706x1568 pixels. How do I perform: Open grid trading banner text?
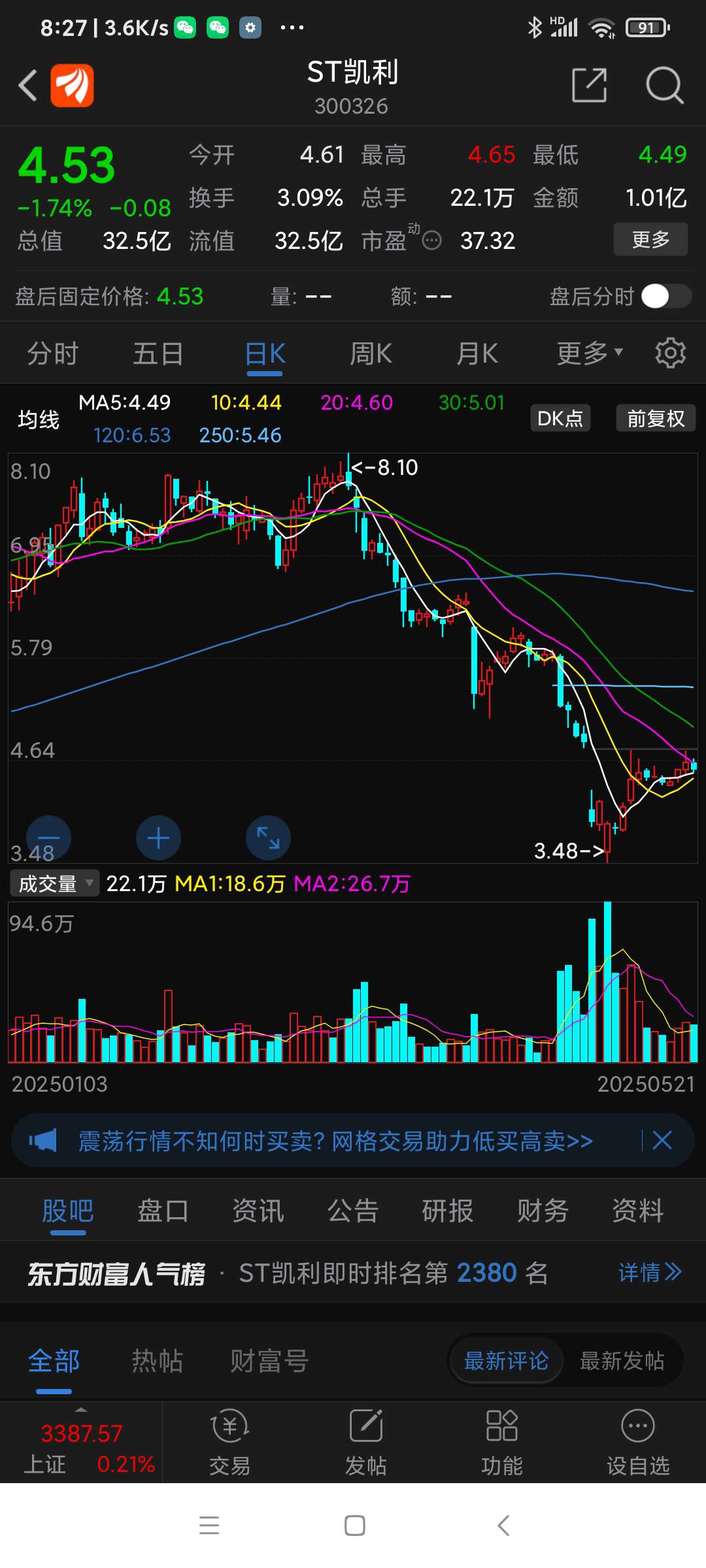335,1141
